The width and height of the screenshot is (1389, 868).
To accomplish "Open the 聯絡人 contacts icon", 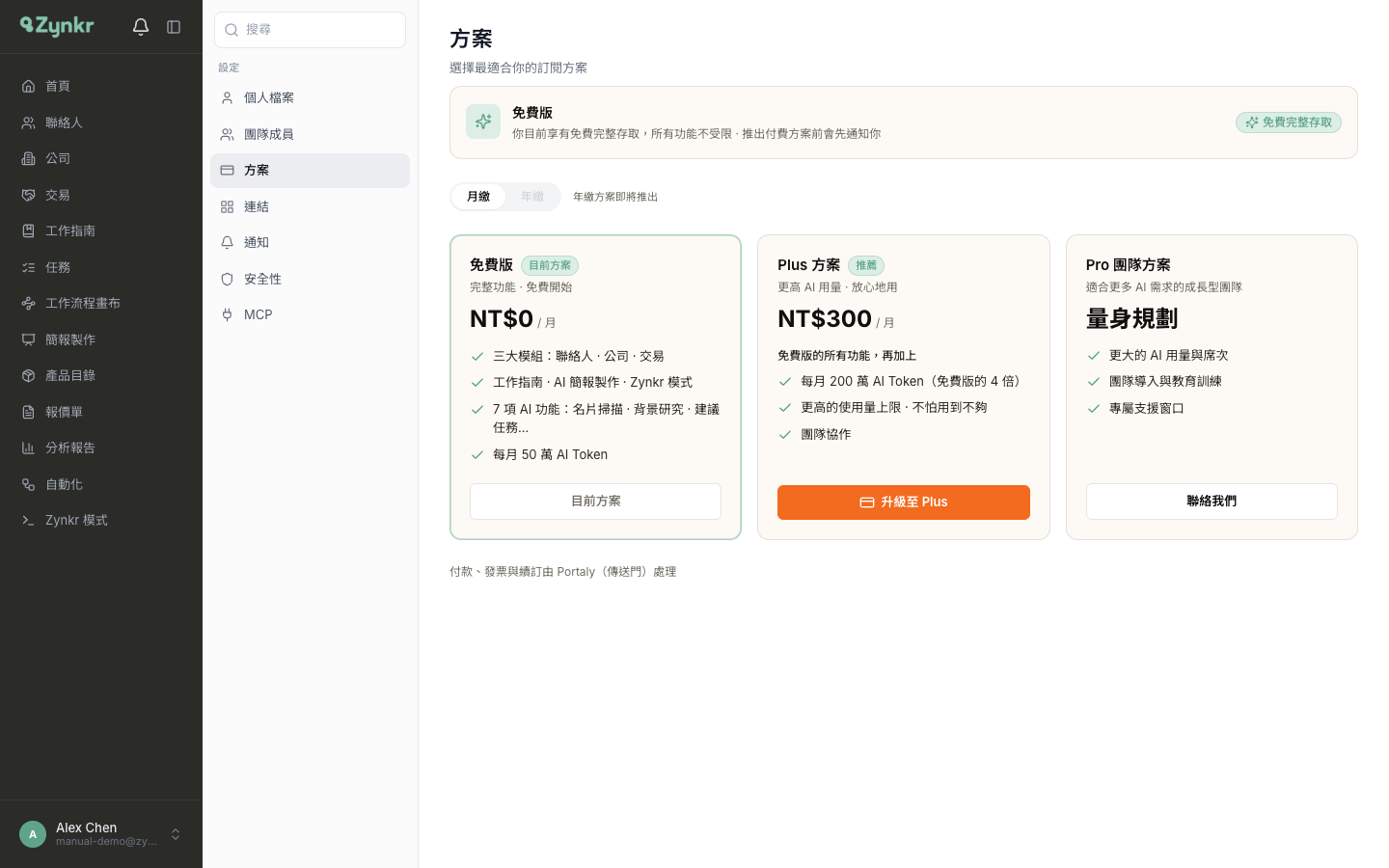I will 29,122.
